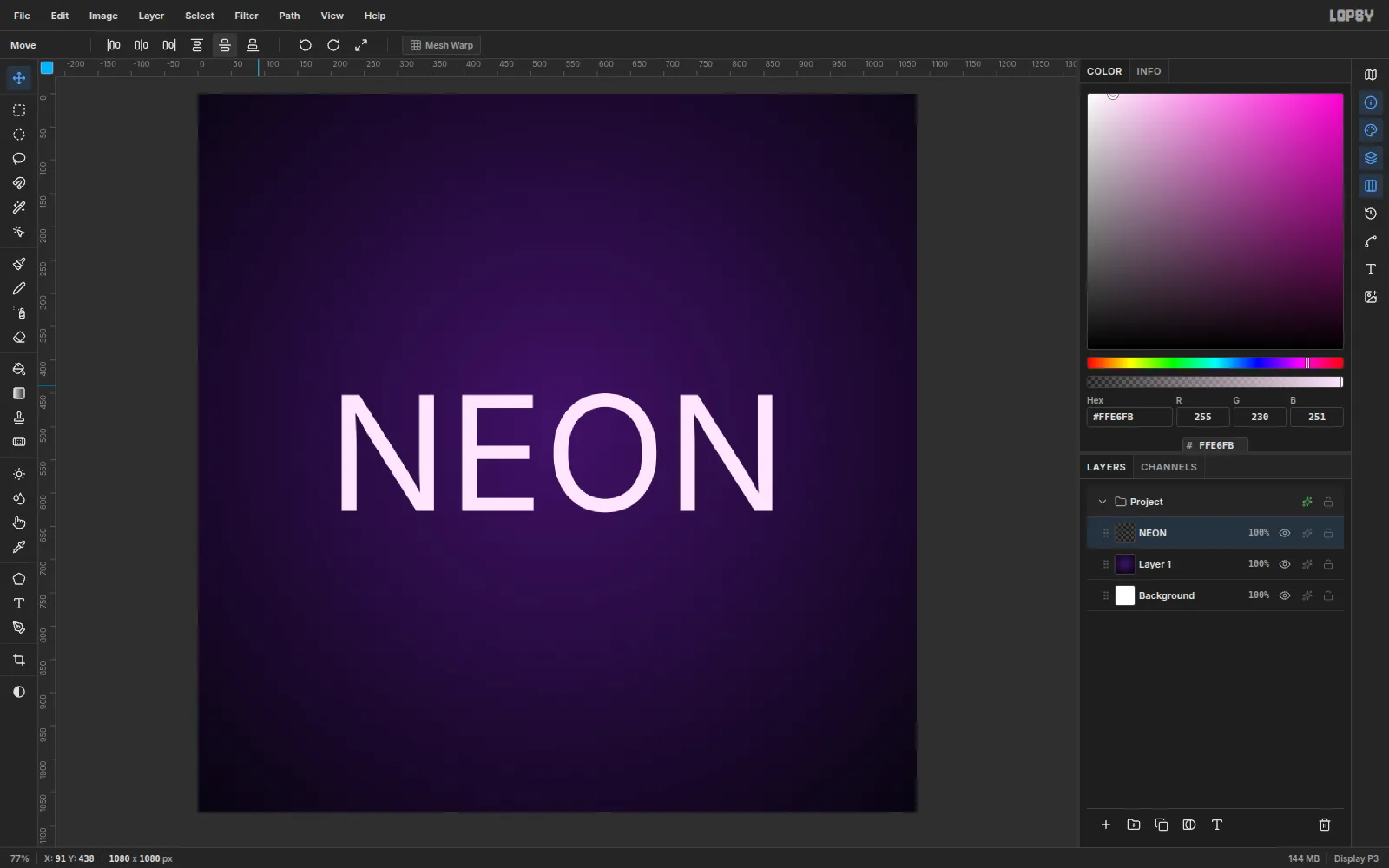
Task: Click the diagonal expand arrows icon
Action: 361,45
